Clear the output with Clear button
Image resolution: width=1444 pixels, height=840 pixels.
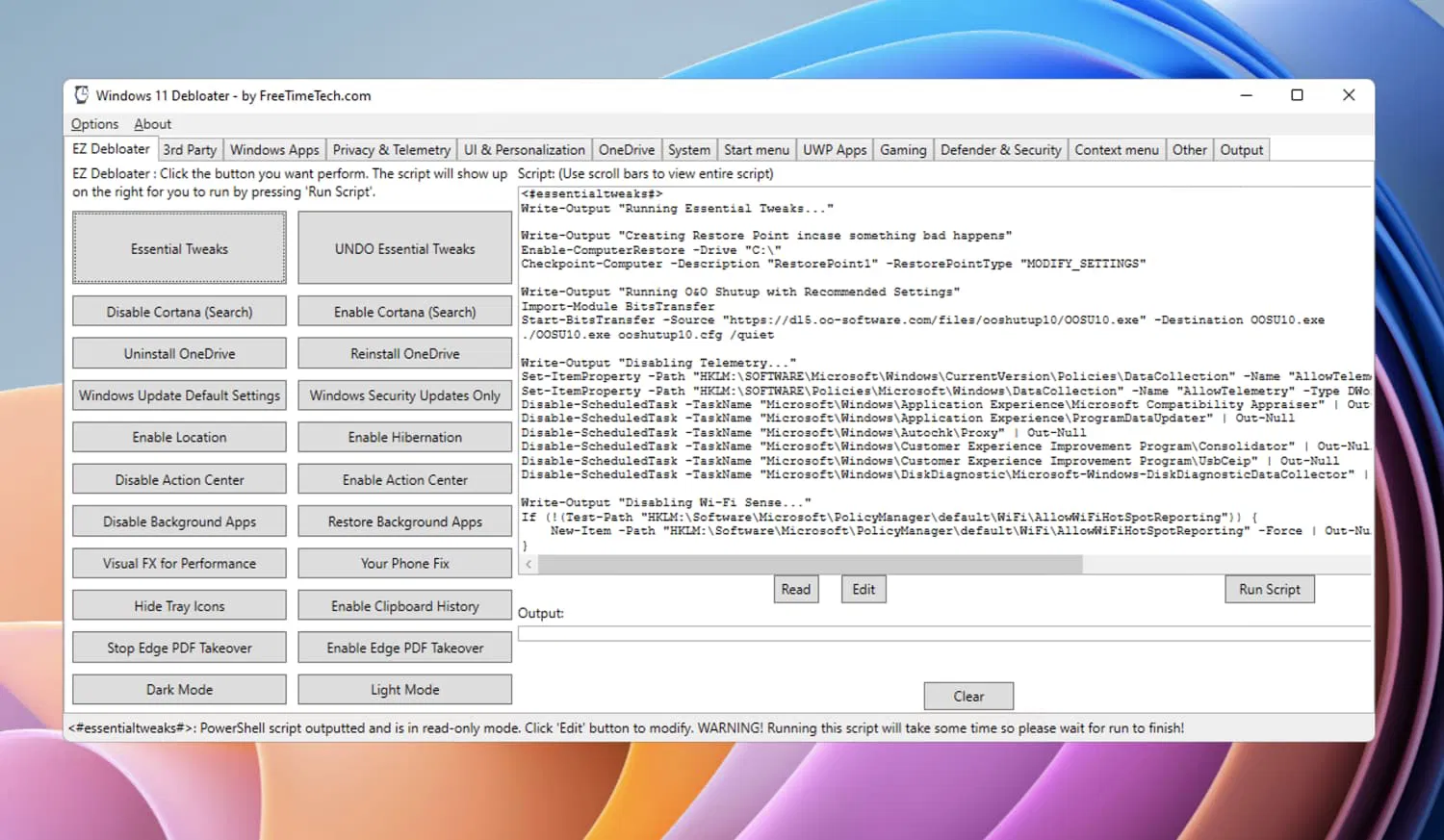point(968,696)
